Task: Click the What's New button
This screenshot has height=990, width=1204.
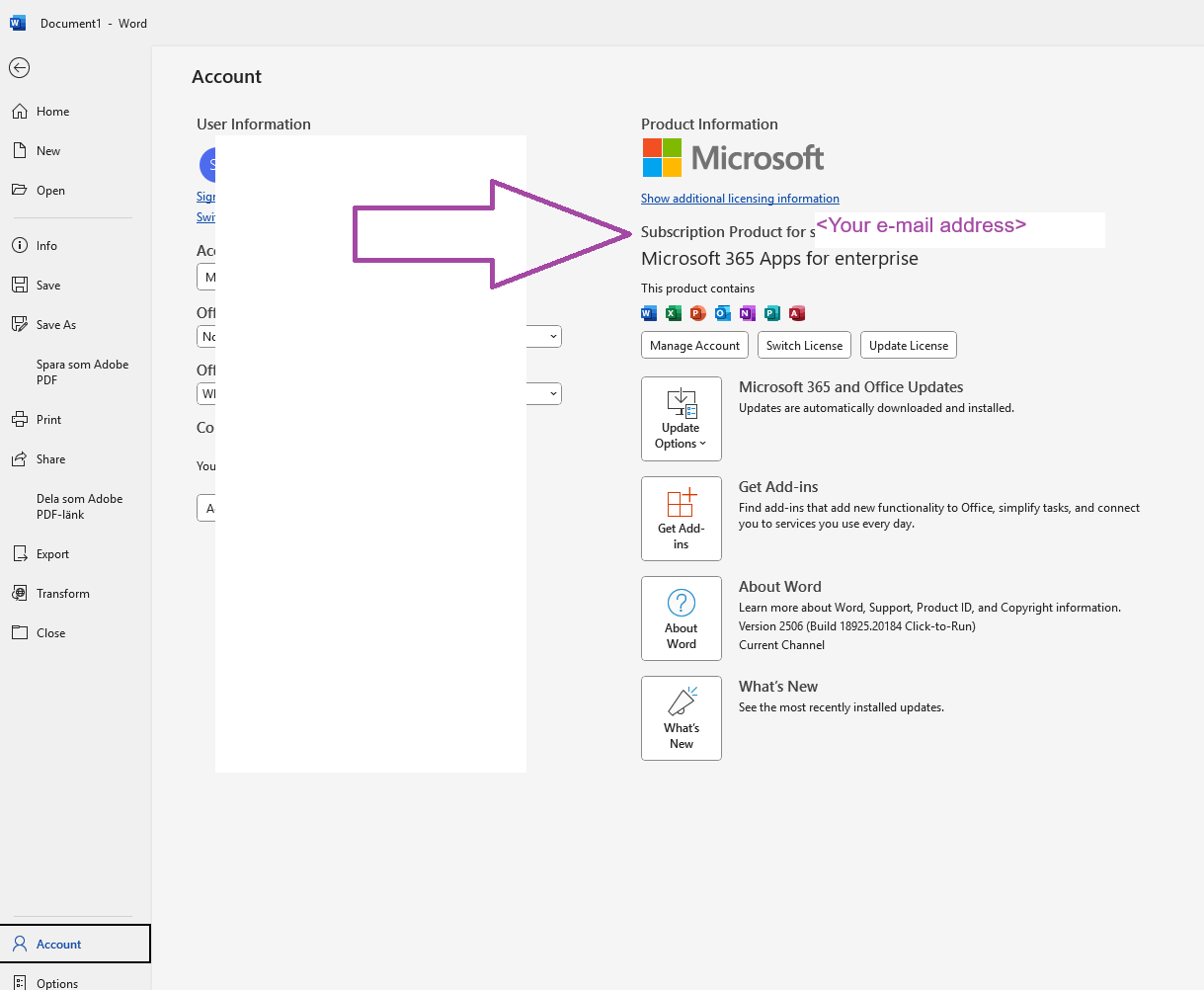Action: [682, 718]
